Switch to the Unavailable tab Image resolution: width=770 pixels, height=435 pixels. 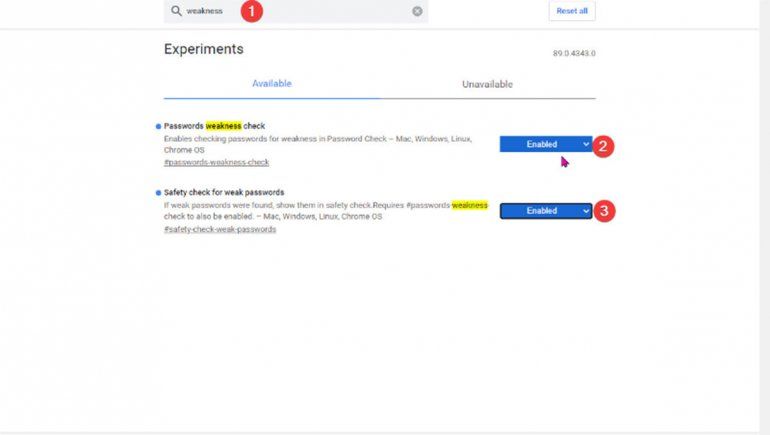coord(487,84)
